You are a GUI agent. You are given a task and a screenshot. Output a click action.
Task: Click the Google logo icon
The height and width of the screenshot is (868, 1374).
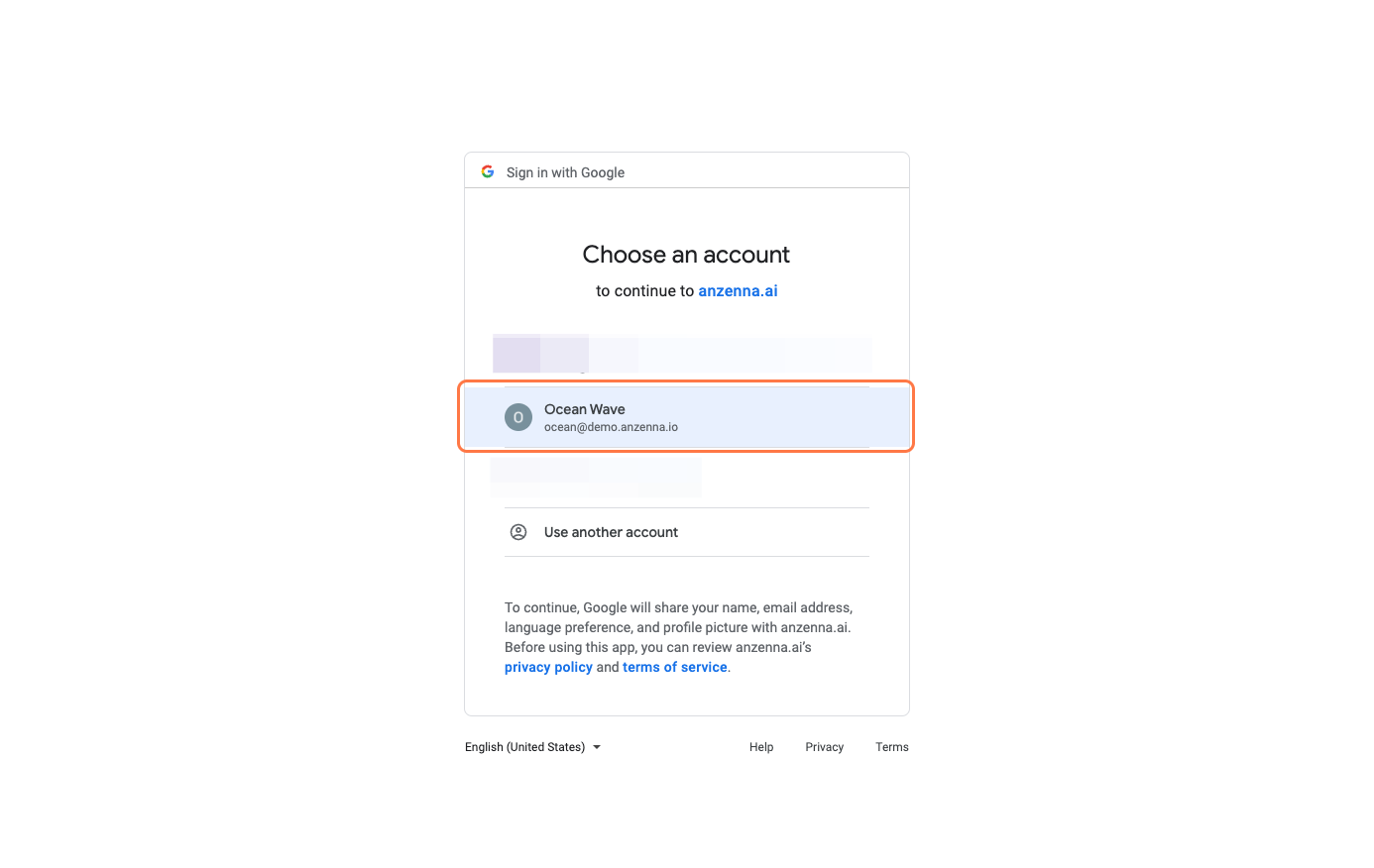point(488,171)
